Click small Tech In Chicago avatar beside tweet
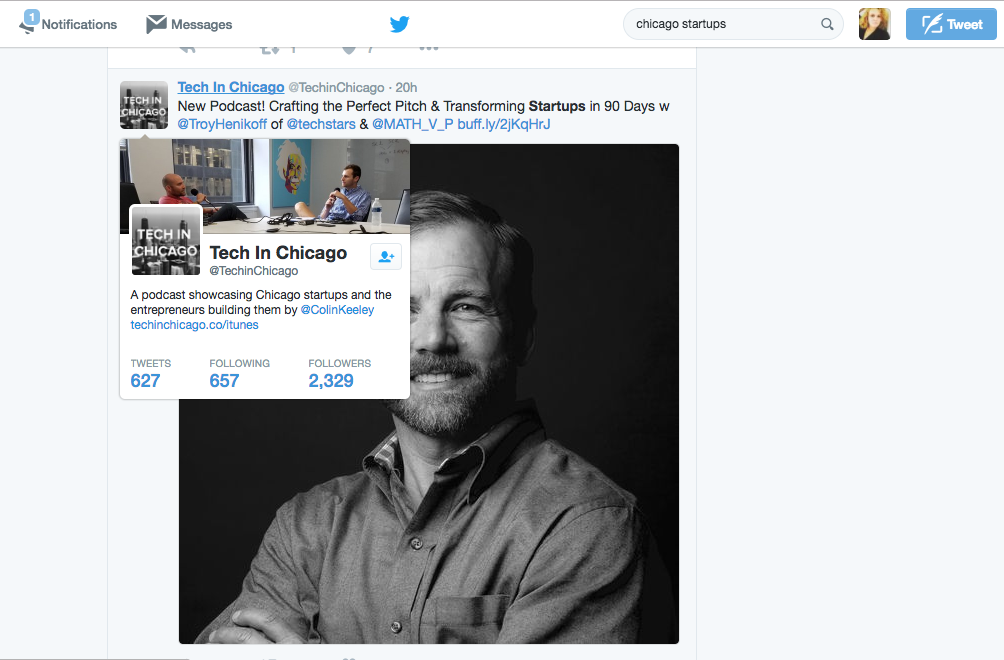 click(x=144, y=105)
